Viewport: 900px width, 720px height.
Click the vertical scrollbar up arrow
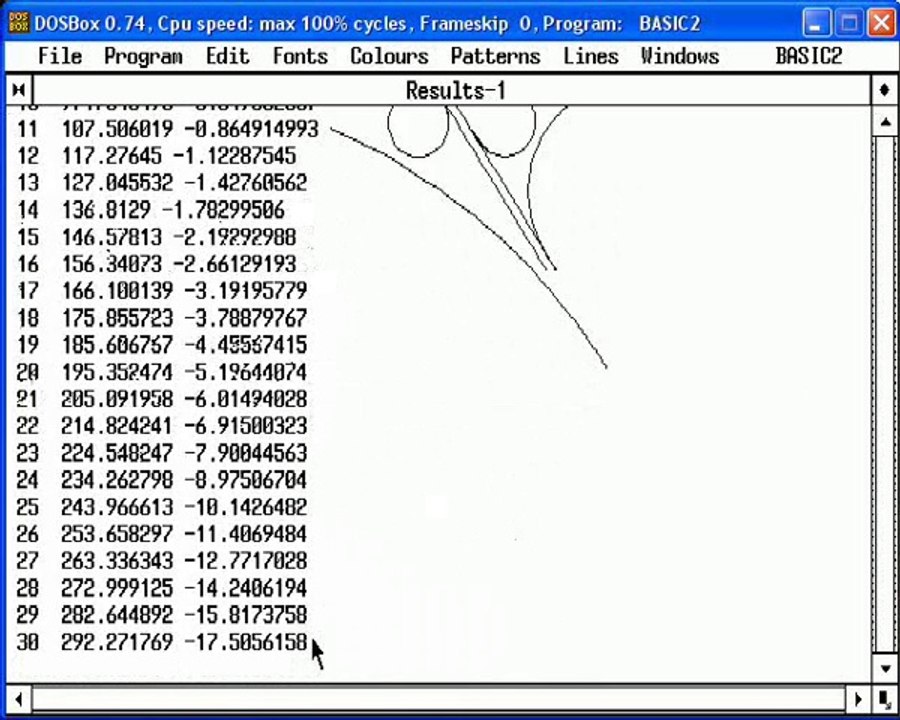tap(885, 121)
